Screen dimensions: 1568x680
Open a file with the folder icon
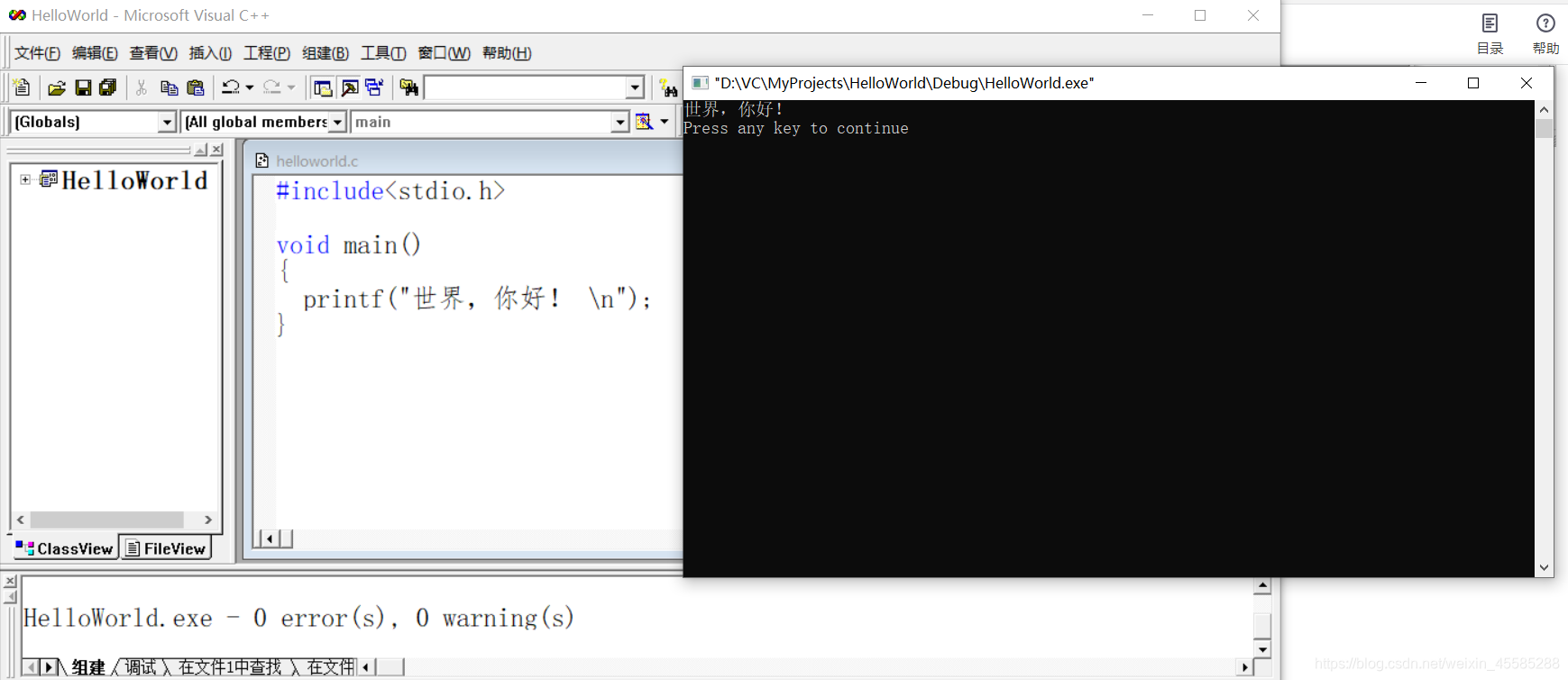tap(57, 87)
